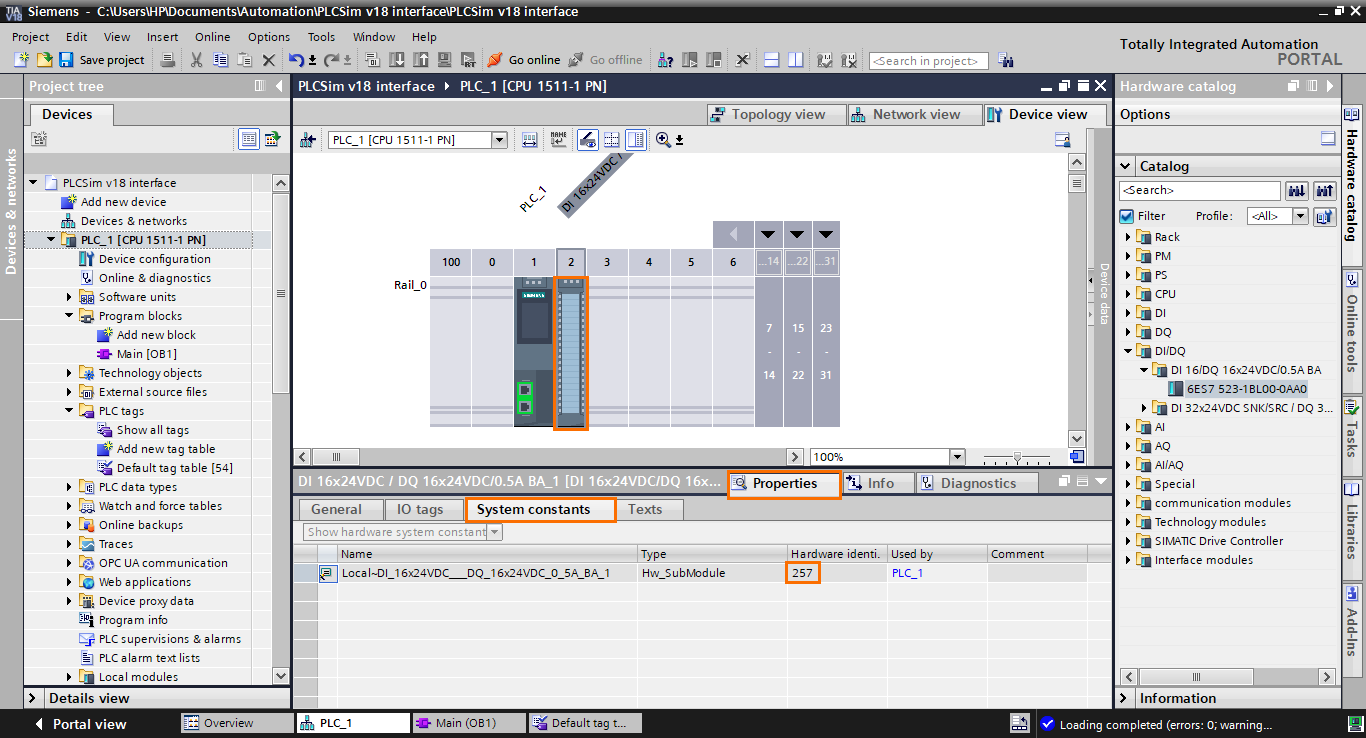This screenshot has height=738, width=1366.
Task: Collapse the DI/DQ category in Hardware catalog
Action: pyautogui.click(x=1128, y=351)
